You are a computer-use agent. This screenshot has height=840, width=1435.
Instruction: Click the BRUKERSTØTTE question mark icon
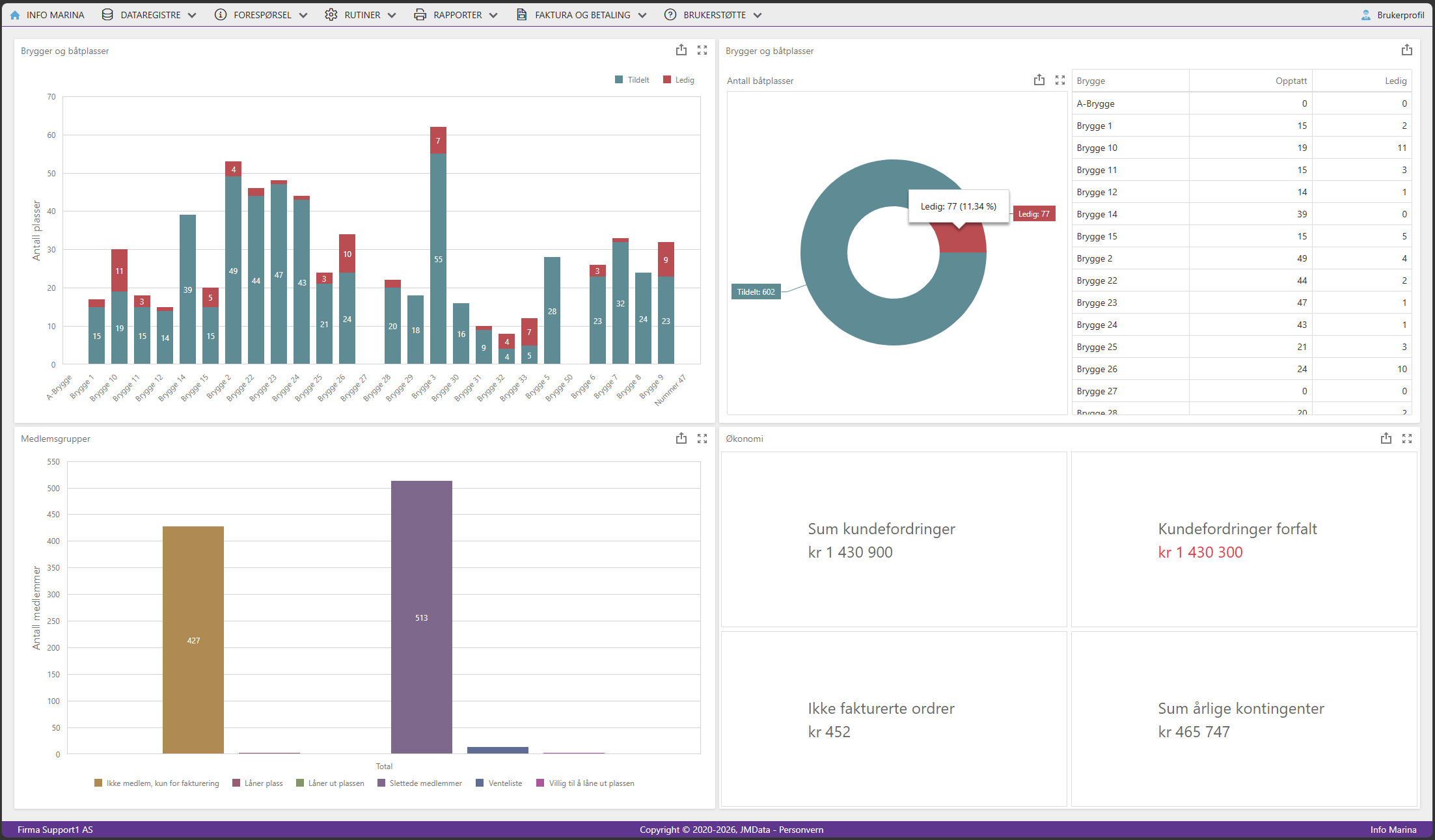pos(670,14)
